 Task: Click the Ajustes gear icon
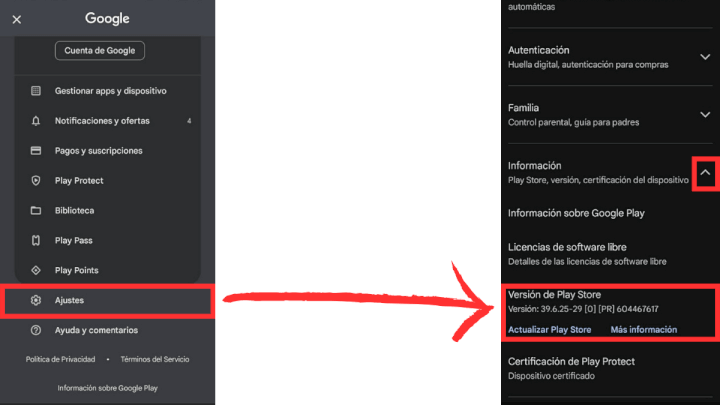[36, 300]
